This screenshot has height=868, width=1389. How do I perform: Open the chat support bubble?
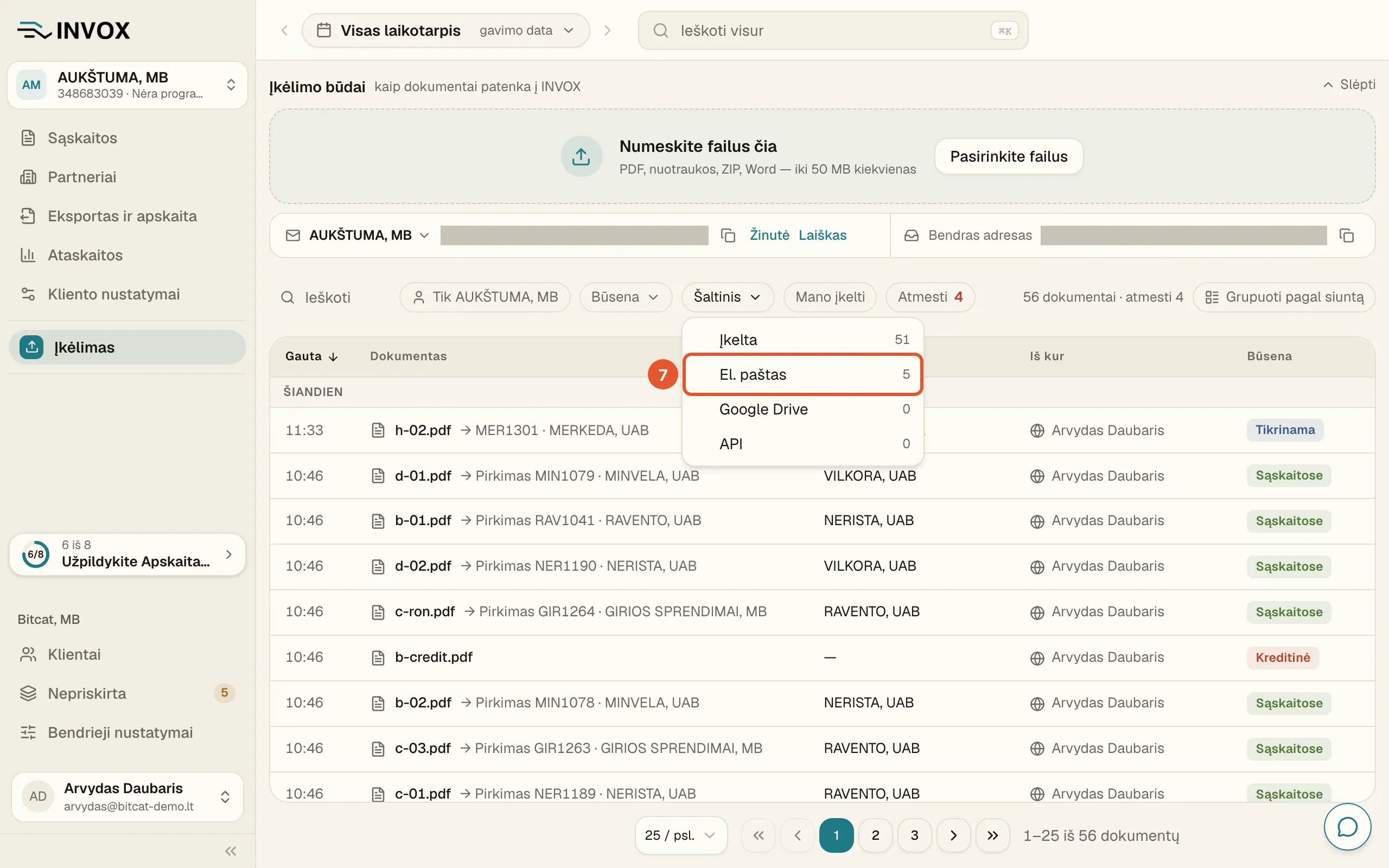[x=1347, y=827]
